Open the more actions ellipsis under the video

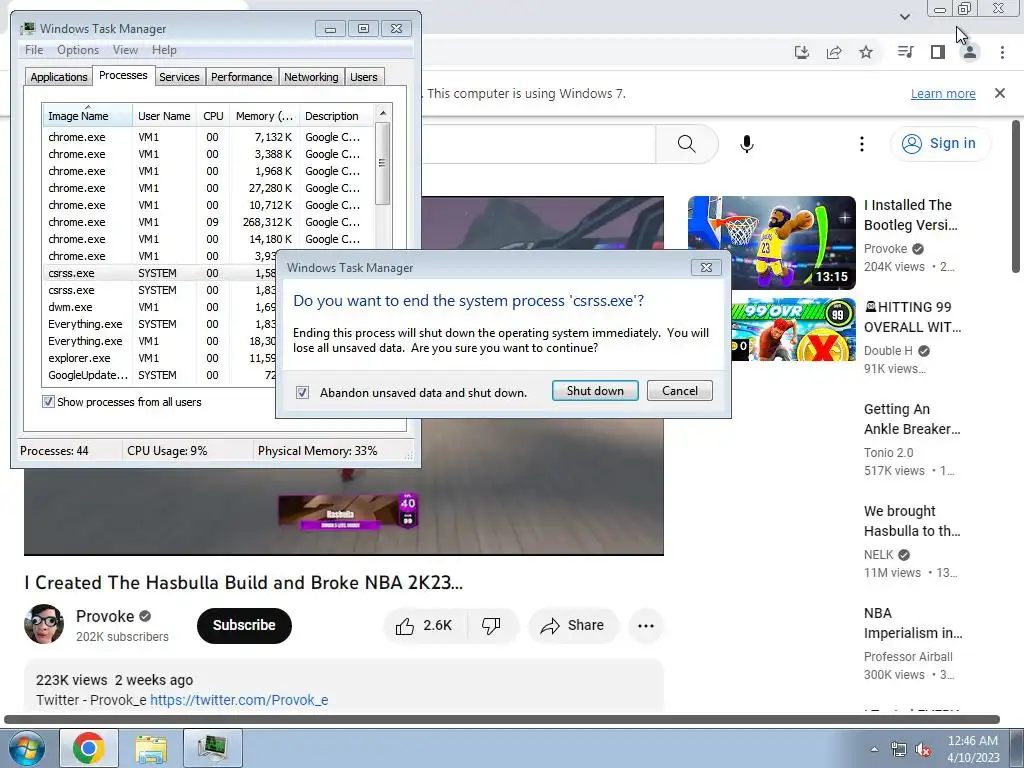(x=646, y=626)
